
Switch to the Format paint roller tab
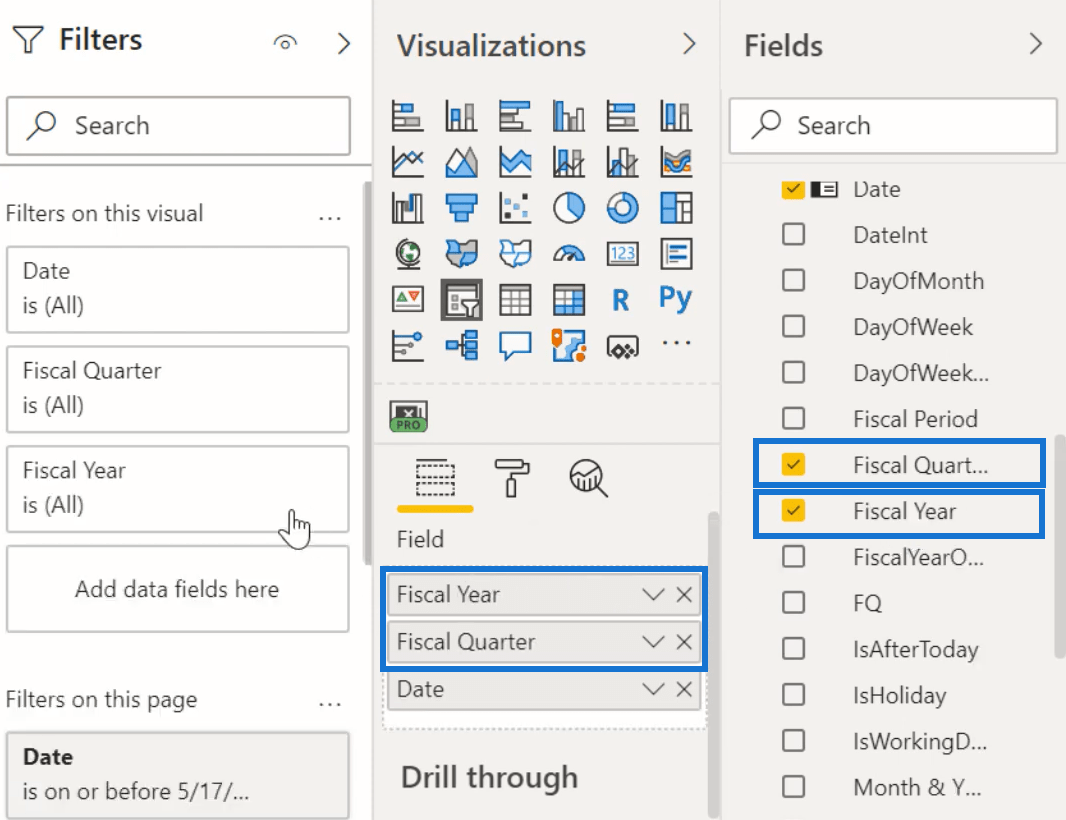coord(511,477)
